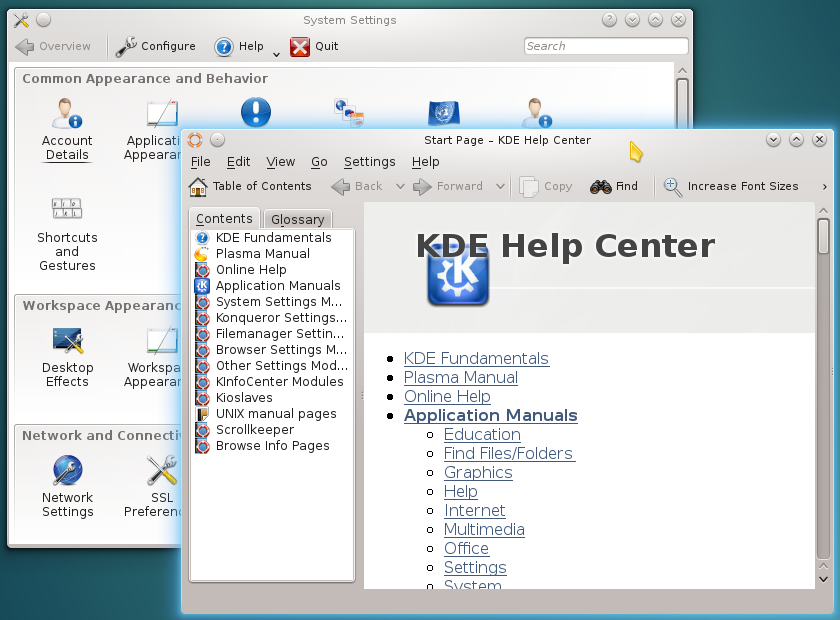
Task: Click the Search field in System Settings
Action: 606,46
